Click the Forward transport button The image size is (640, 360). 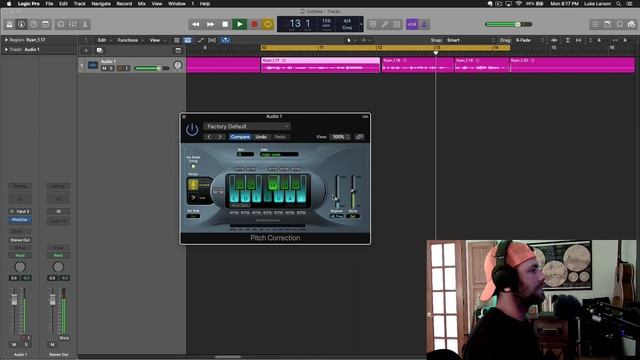click(210, 24)
